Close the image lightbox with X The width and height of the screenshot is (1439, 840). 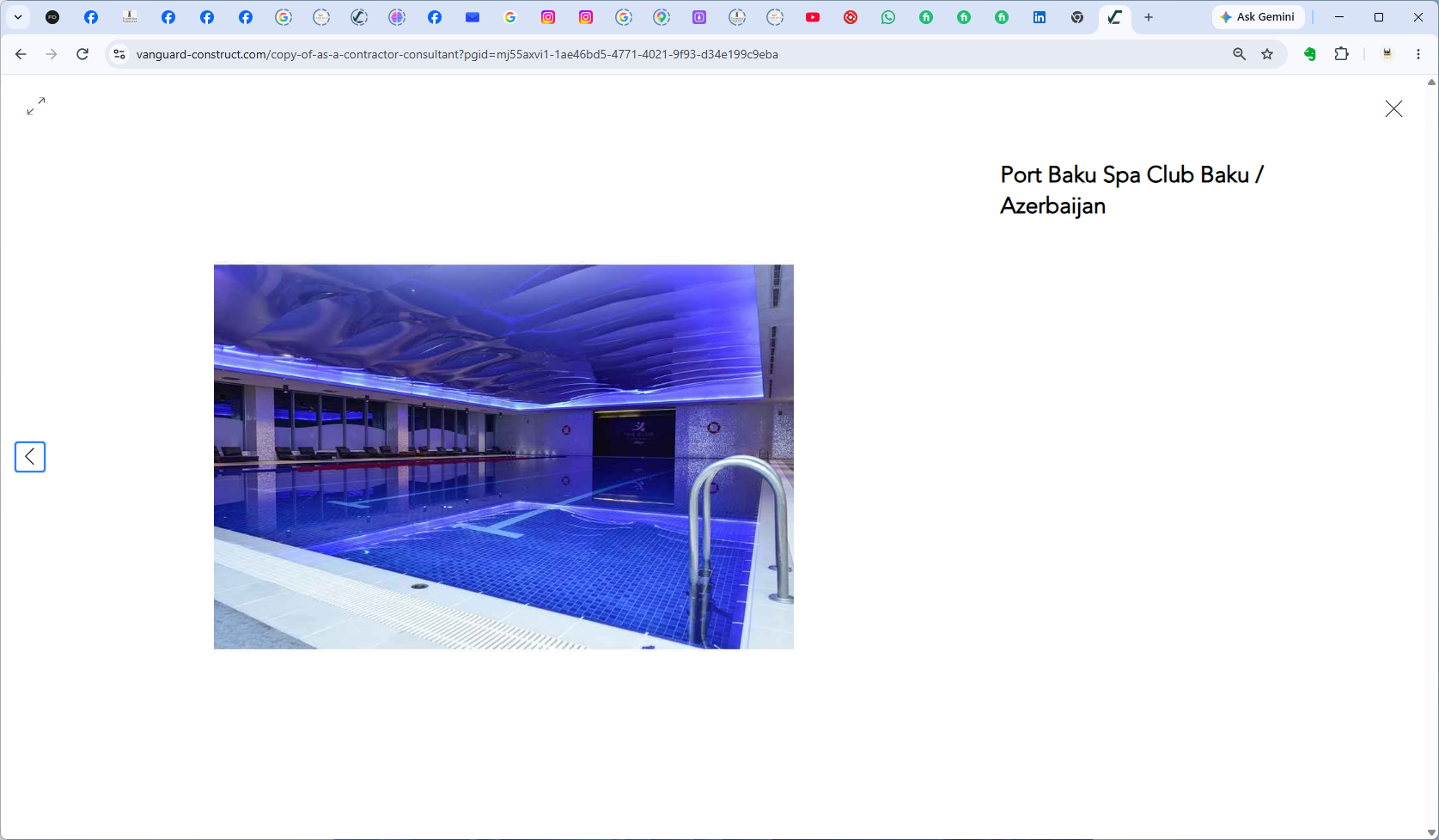[x=1393, y=108]
